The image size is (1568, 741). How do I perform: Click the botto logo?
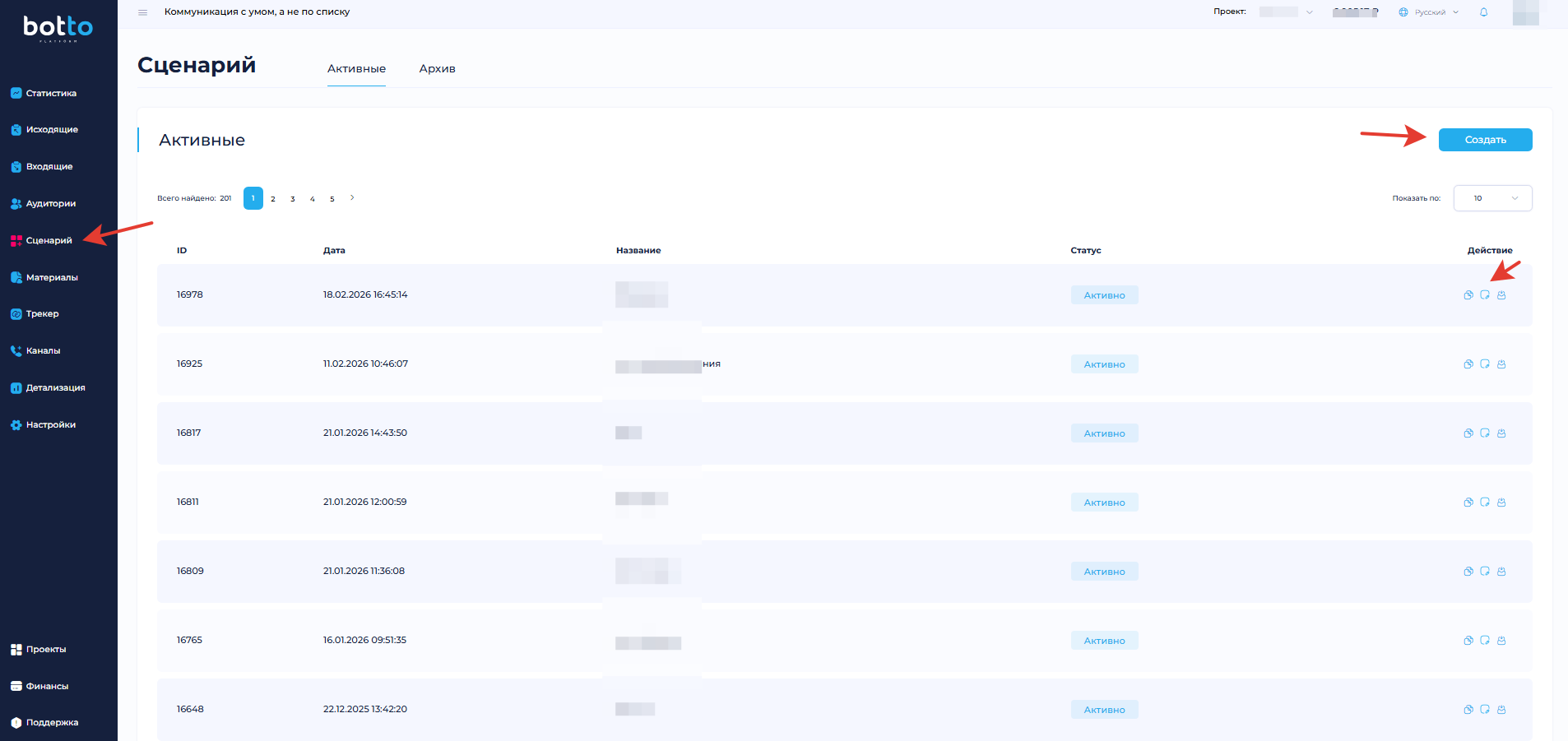[x=58, y=28]
